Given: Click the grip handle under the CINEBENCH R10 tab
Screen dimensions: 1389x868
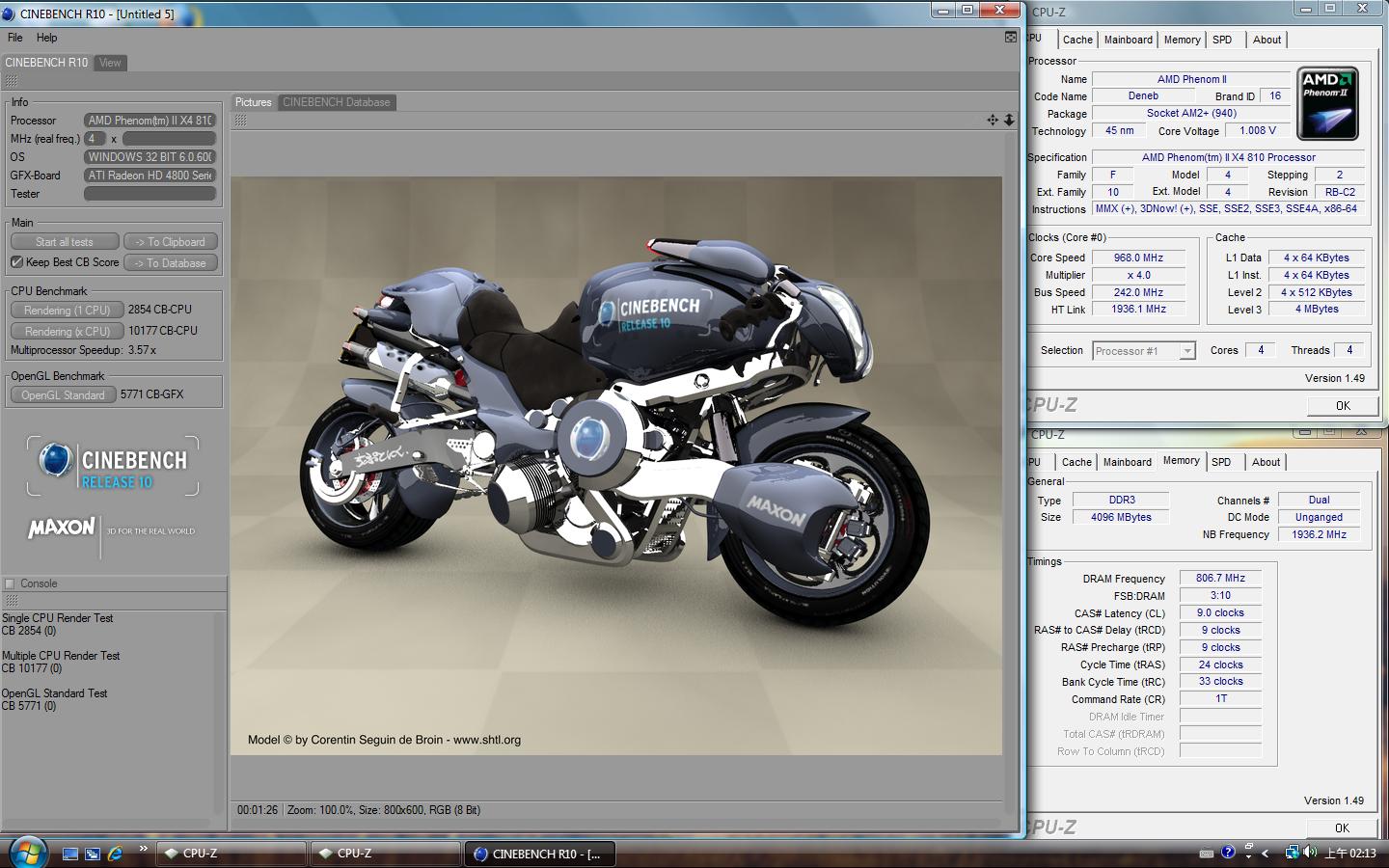Looking at the screenshot, I should (12, 81).
